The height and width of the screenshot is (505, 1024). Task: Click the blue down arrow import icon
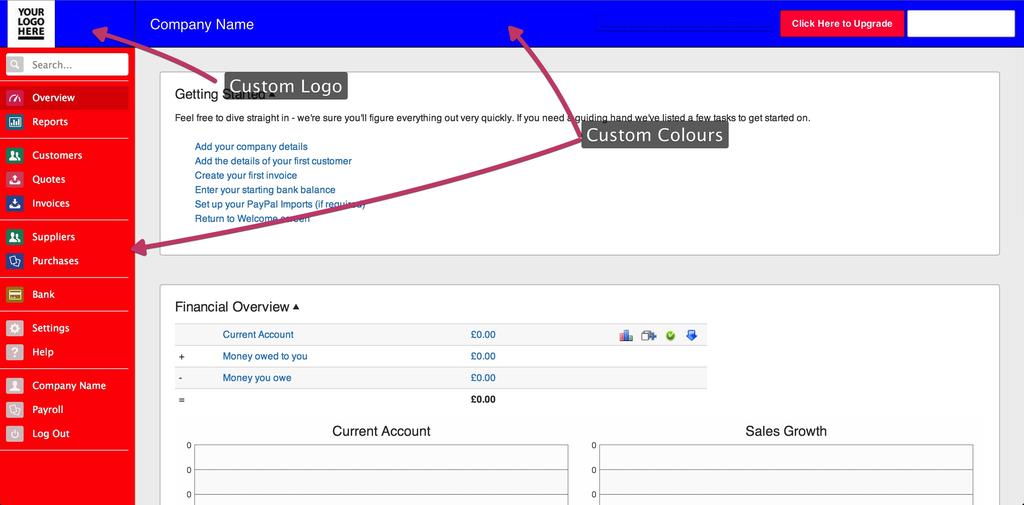[691, 335]
